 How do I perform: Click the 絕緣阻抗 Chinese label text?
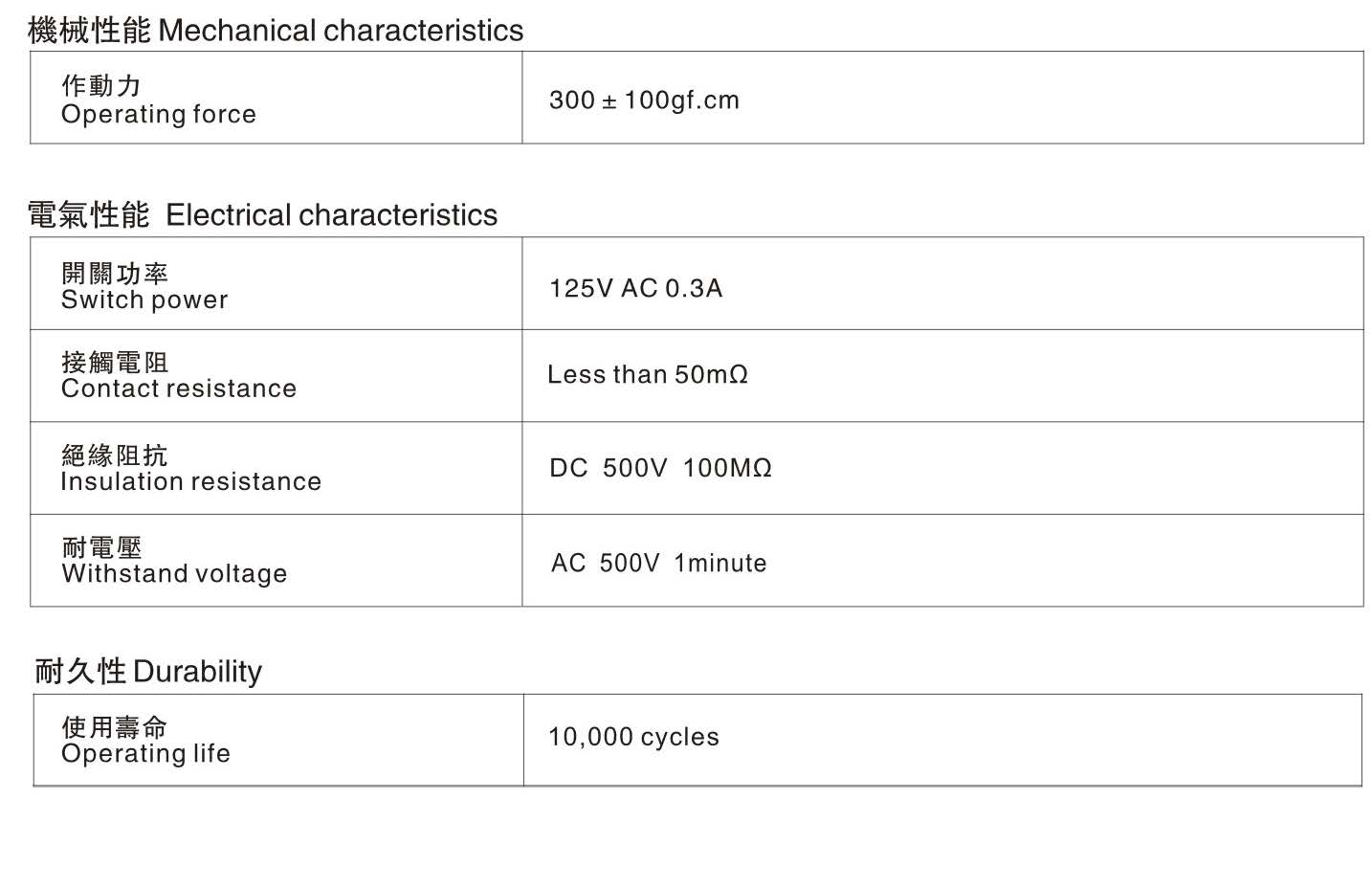(115, 455)
